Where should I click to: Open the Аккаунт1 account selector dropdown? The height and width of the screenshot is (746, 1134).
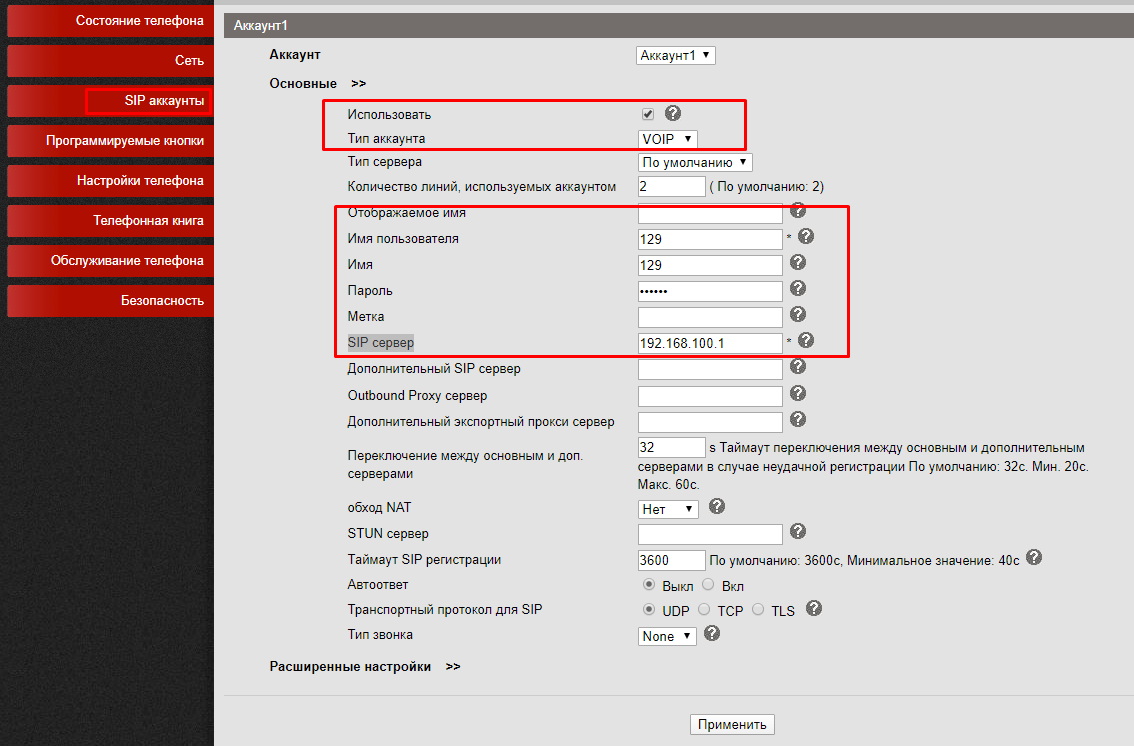pyautogui.click(x=676, y=56)
